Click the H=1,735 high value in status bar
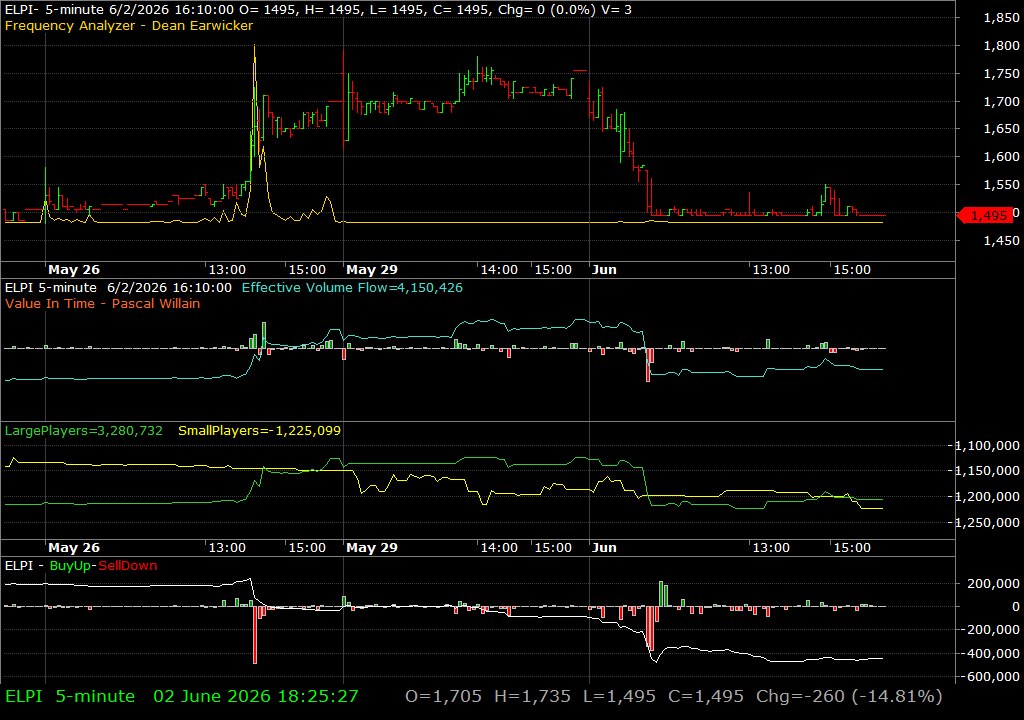The image size is (1024, 720). (532, 696)
